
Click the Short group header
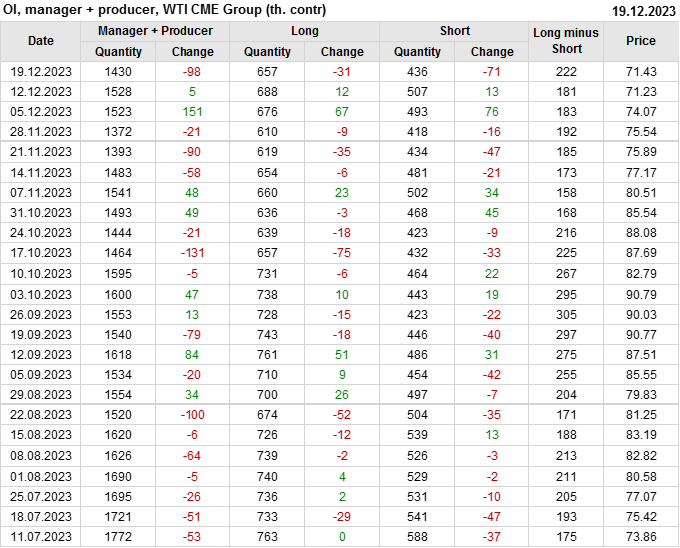point(455,31)
